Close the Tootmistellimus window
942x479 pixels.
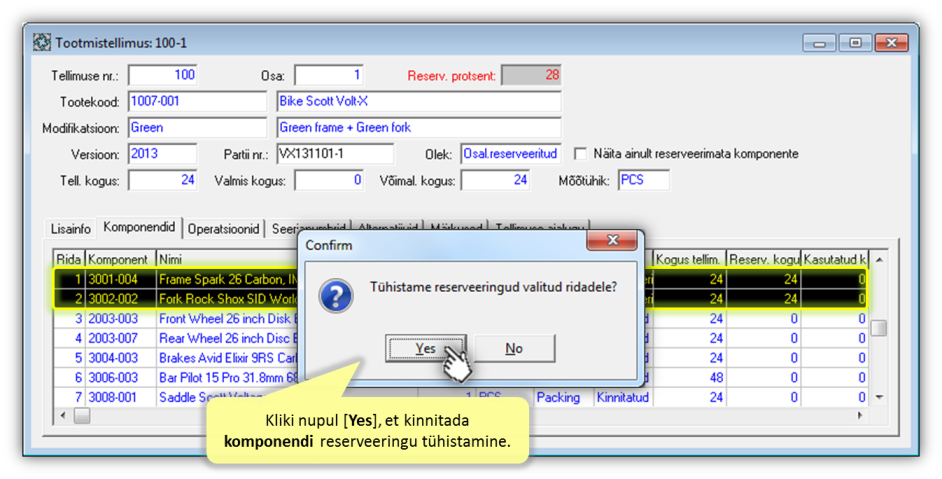tap(892, 43)
